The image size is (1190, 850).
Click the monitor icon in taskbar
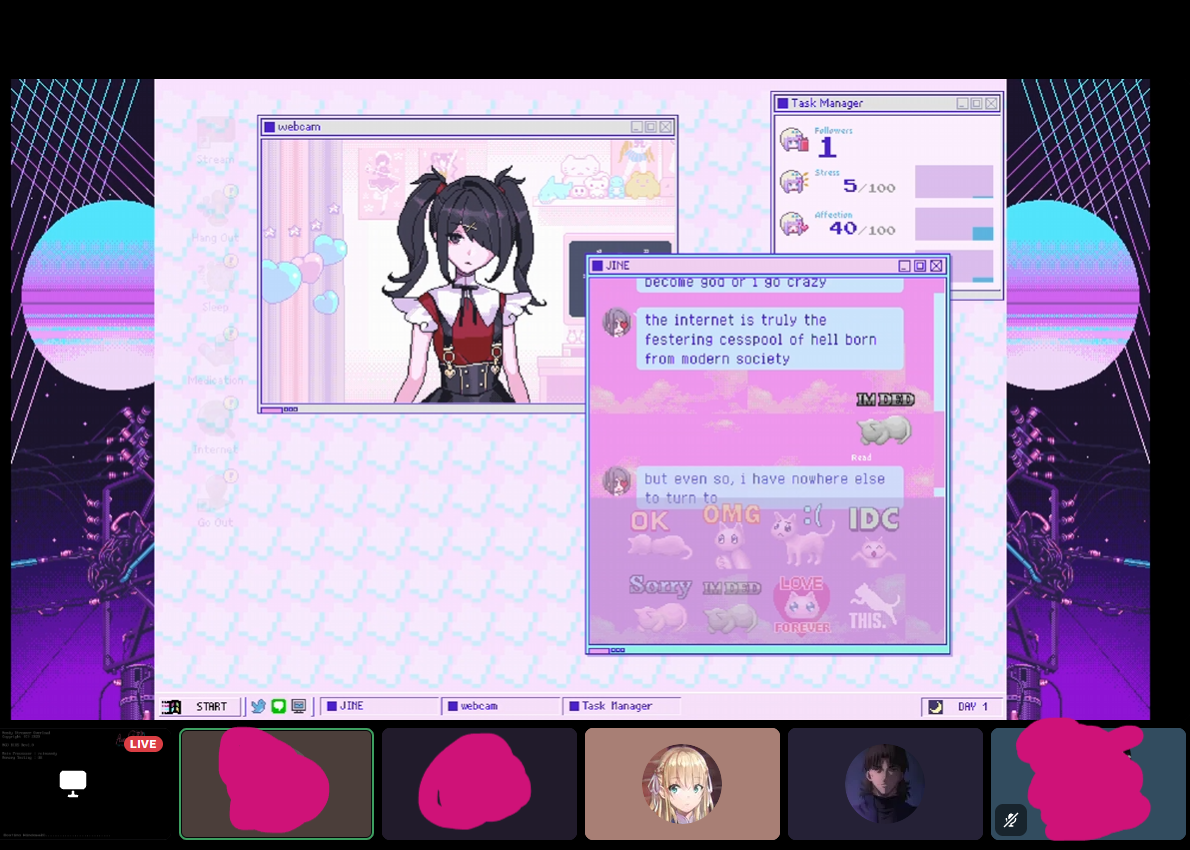pyautogui.click(x=299, y=707)
